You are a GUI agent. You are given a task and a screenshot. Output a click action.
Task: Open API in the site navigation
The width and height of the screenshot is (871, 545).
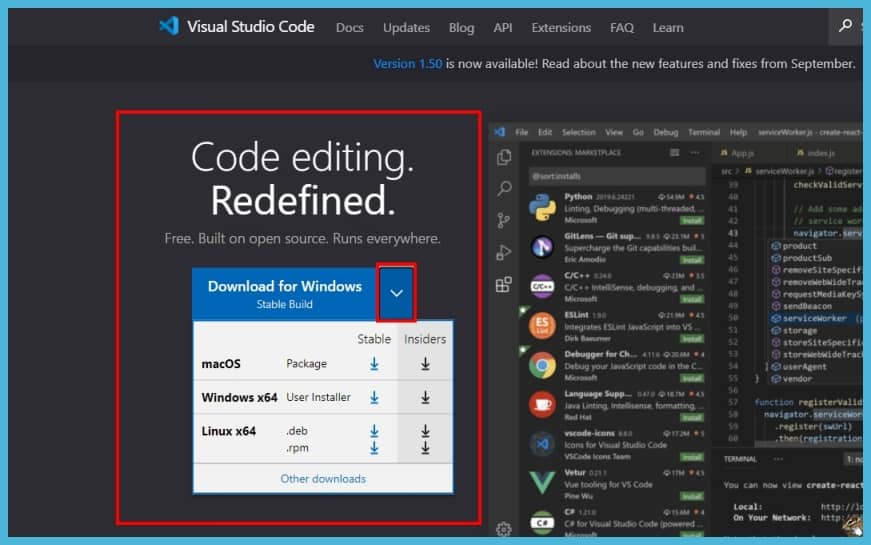click(503, 27)
